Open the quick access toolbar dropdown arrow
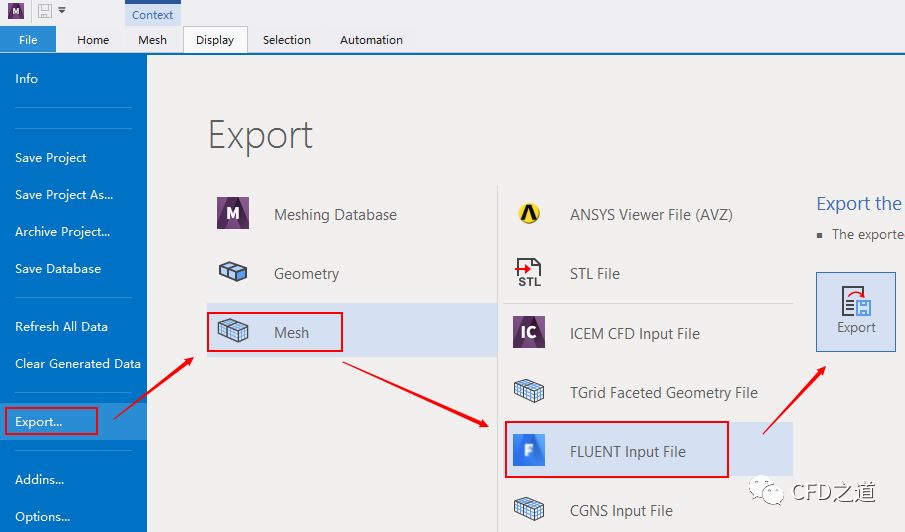This screenshot has height=532, width=905. [62, 11]
